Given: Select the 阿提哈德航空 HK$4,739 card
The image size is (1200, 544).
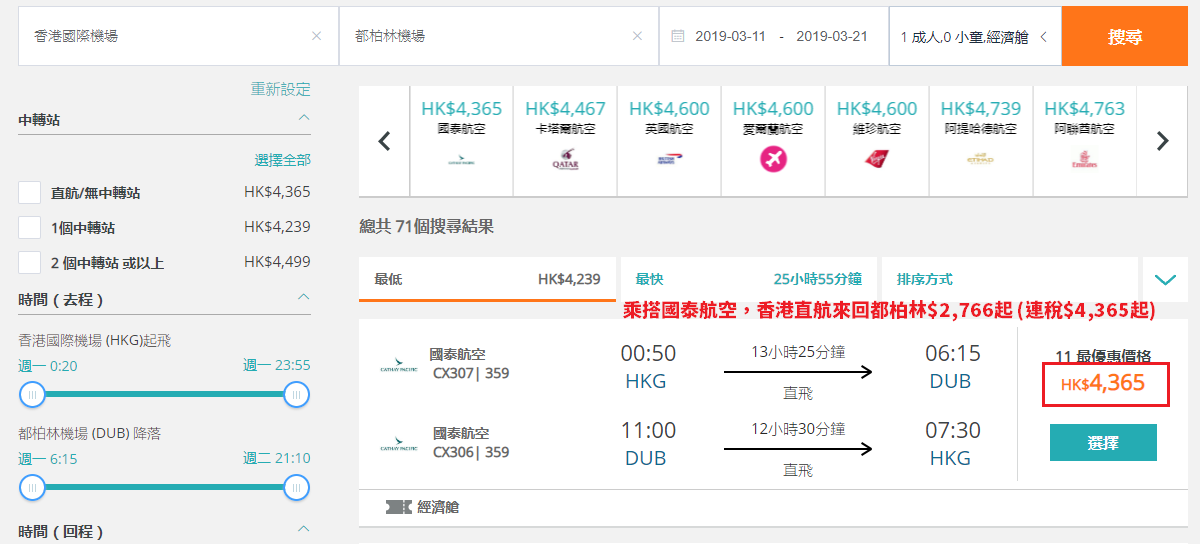Looking at the screenshot, I should [x=982, y=141].
